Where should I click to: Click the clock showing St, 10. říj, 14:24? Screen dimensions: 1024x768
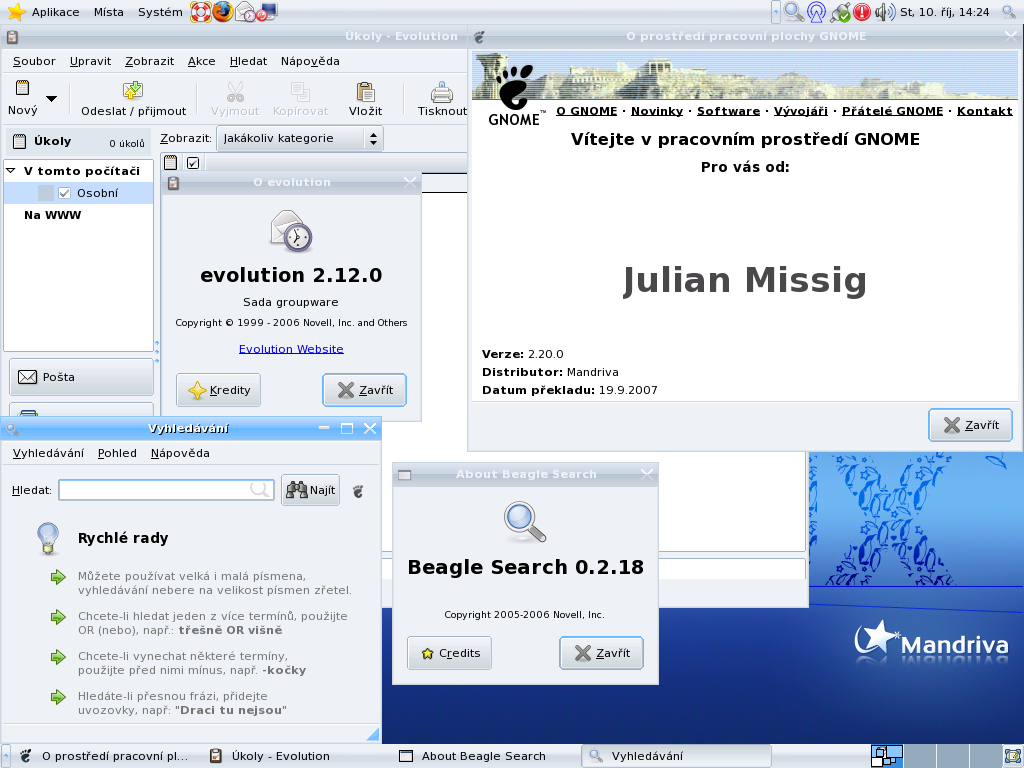(944, 12)
